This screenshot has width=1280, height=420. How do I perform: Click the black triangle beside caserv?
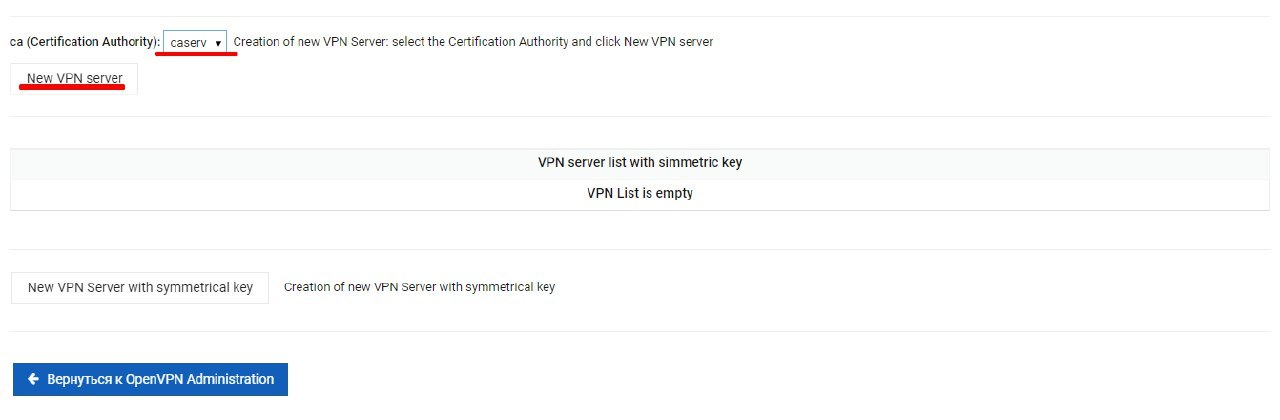[218, 44]
